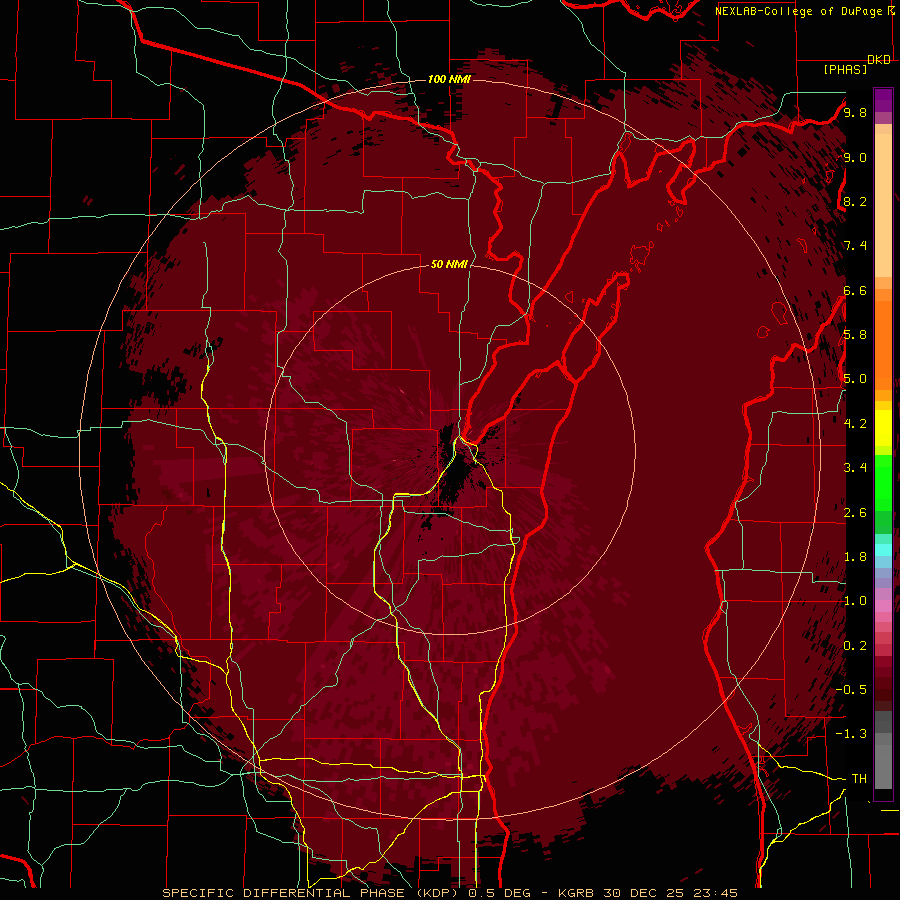Screen dimensions: 900x900
Task: Click the 8.2 scale value
Action: coord(855,201)
